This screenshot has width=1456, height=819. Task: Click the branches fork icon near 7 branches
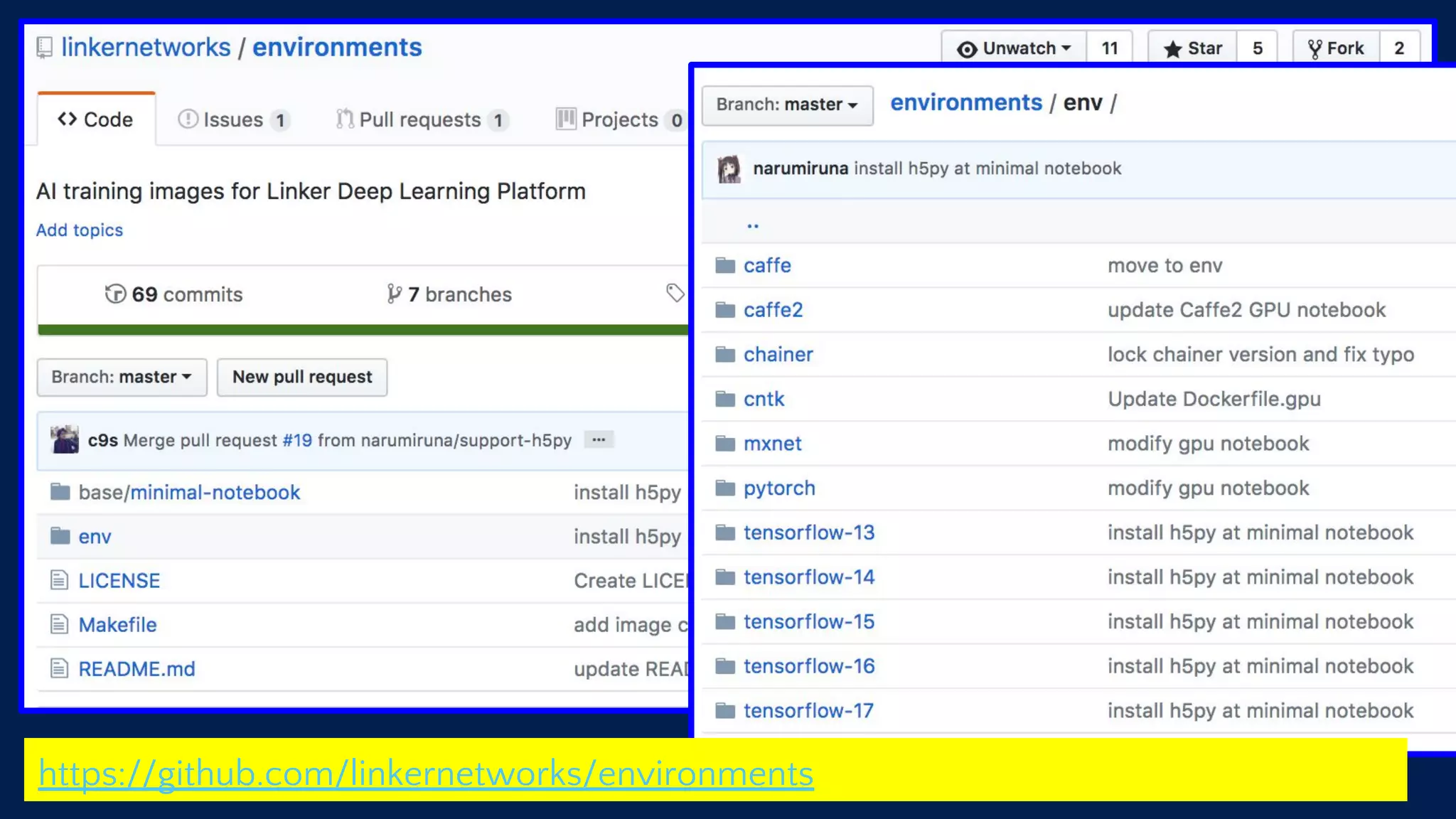point(394,294)
